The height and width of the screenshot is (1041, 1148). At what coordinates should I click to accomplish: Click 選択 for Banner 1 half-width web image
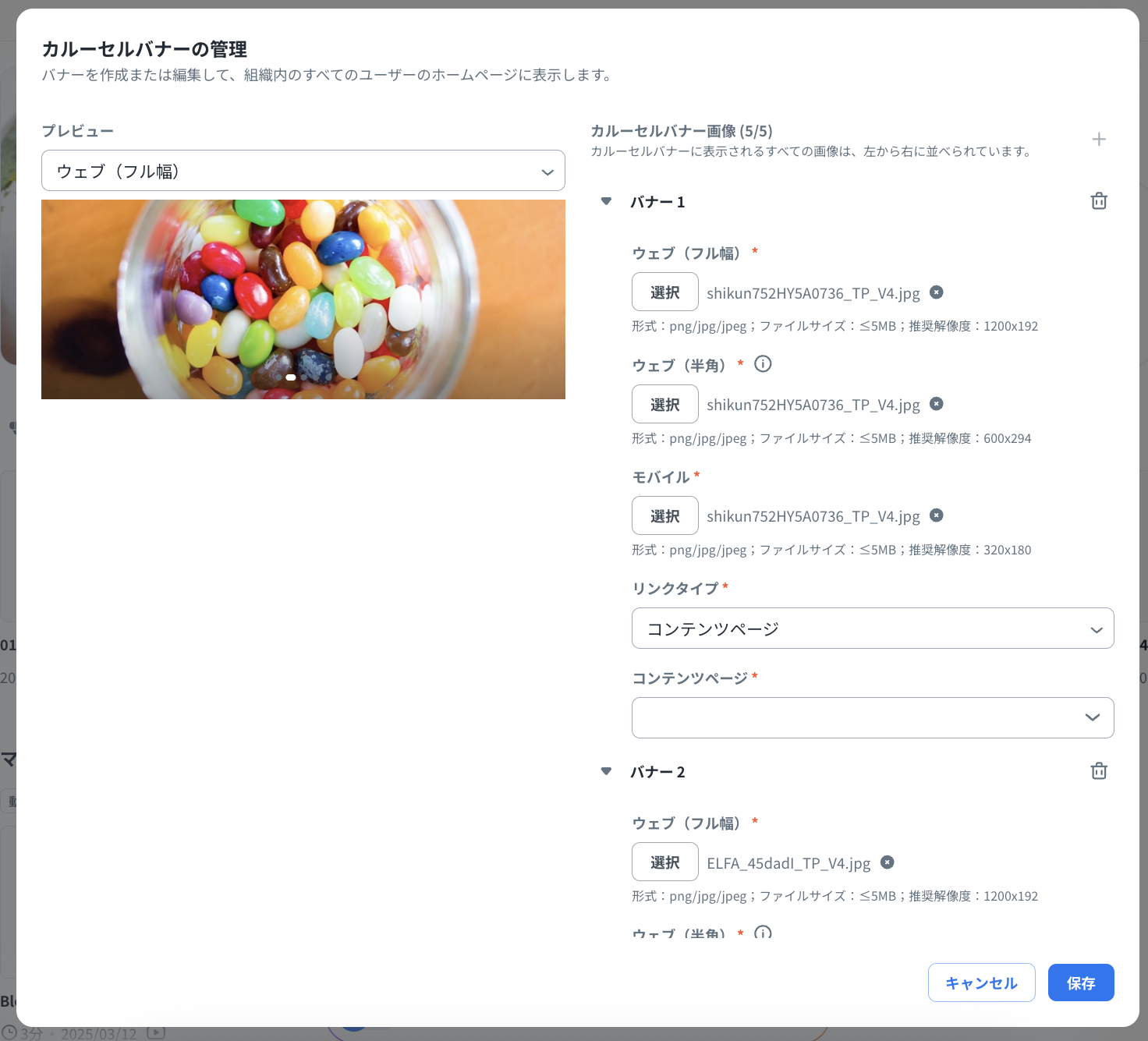pos(664,404)
